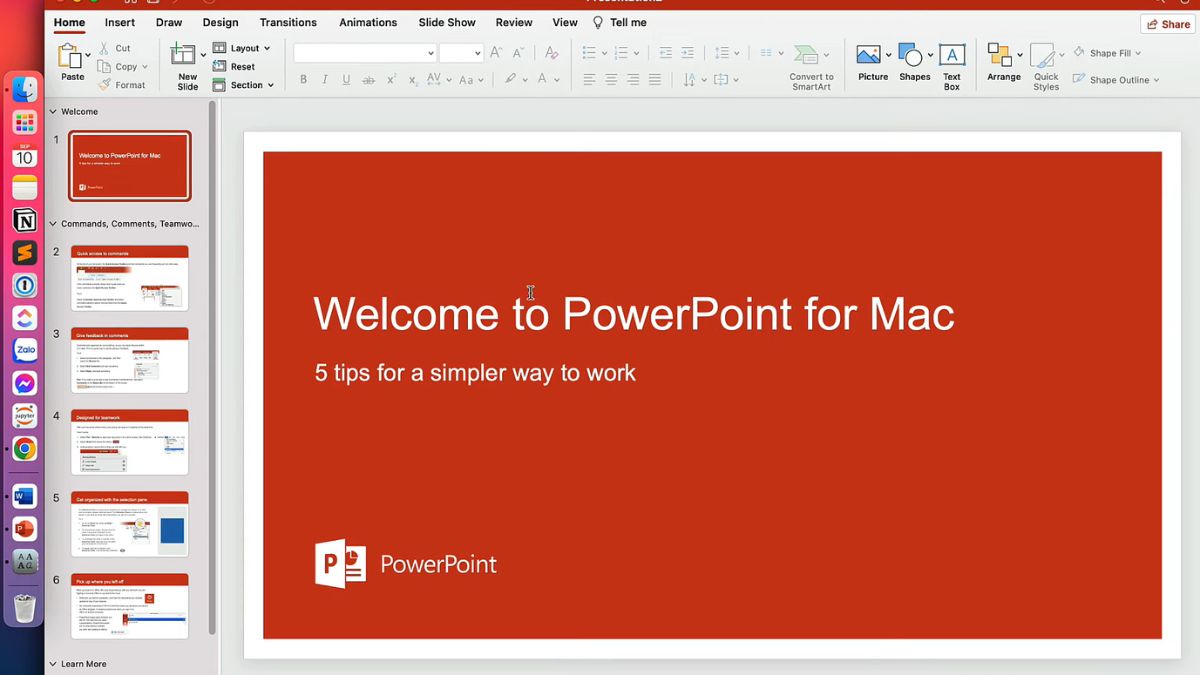This screenshot has height=675, width=1200.
Task: Click the Share button
Action: 1168,24
